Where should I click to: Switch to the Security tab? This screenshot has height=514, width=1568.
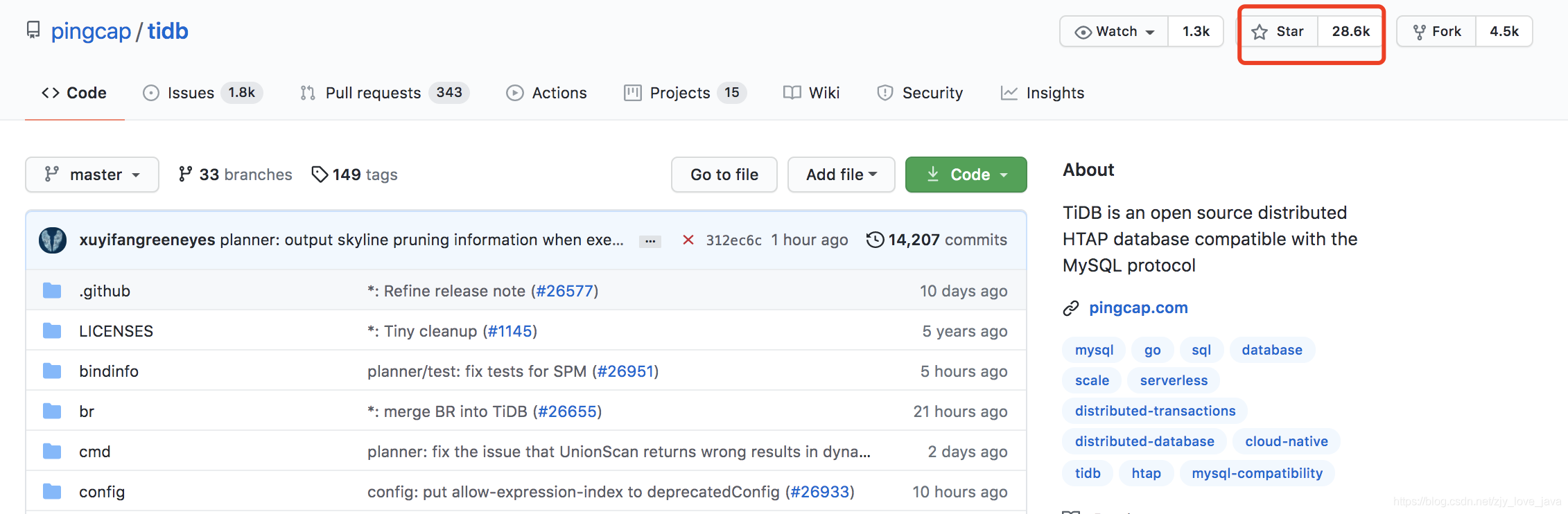point(920,93)
